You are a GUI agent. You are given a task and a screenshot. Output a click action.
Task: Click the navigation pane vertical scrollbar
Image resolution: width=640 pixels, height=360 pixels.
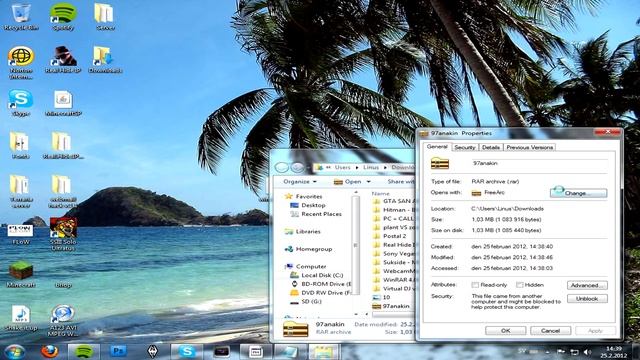355,245
